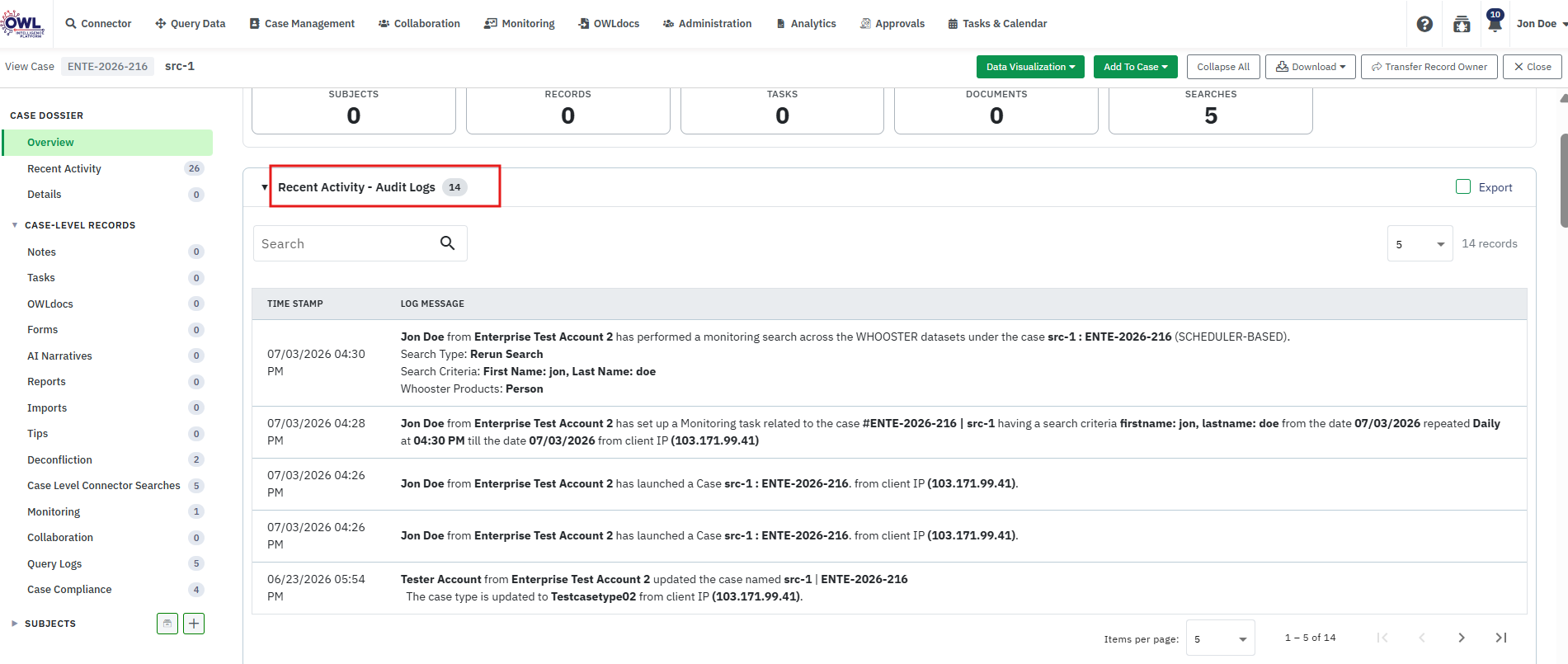Click the TIME STAMP column header

[x=295, y=304]
